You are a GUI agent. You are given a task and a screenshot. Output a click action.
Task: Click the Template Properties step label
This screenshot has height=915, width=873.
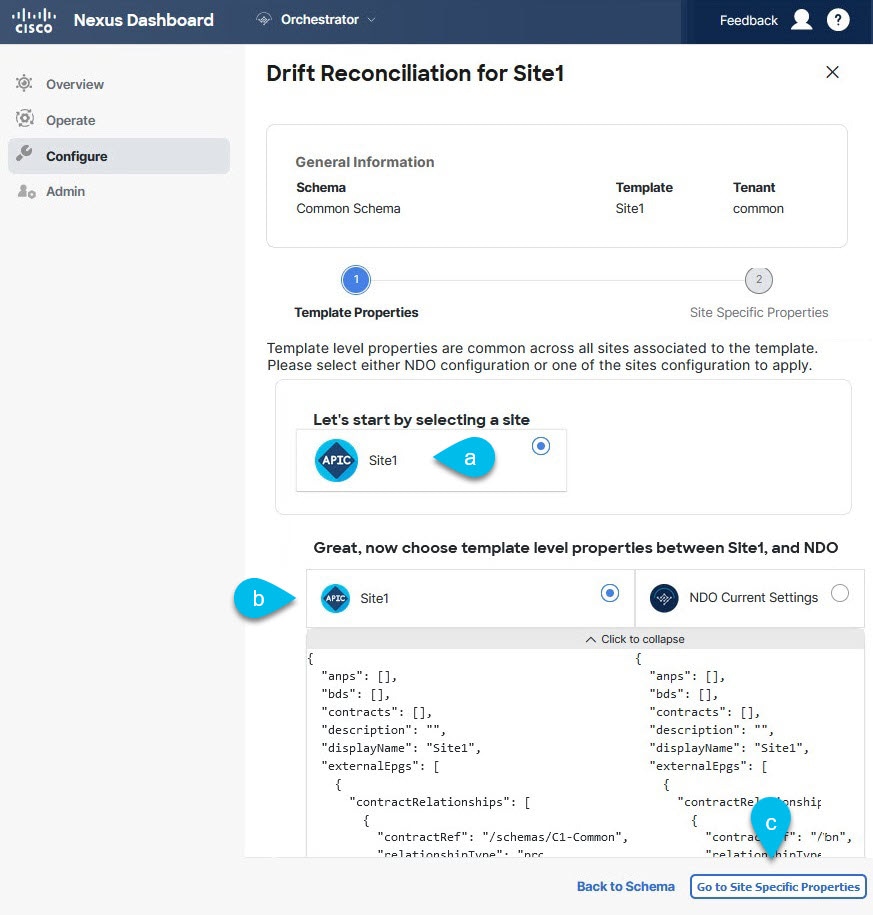(x=356, y=313)
